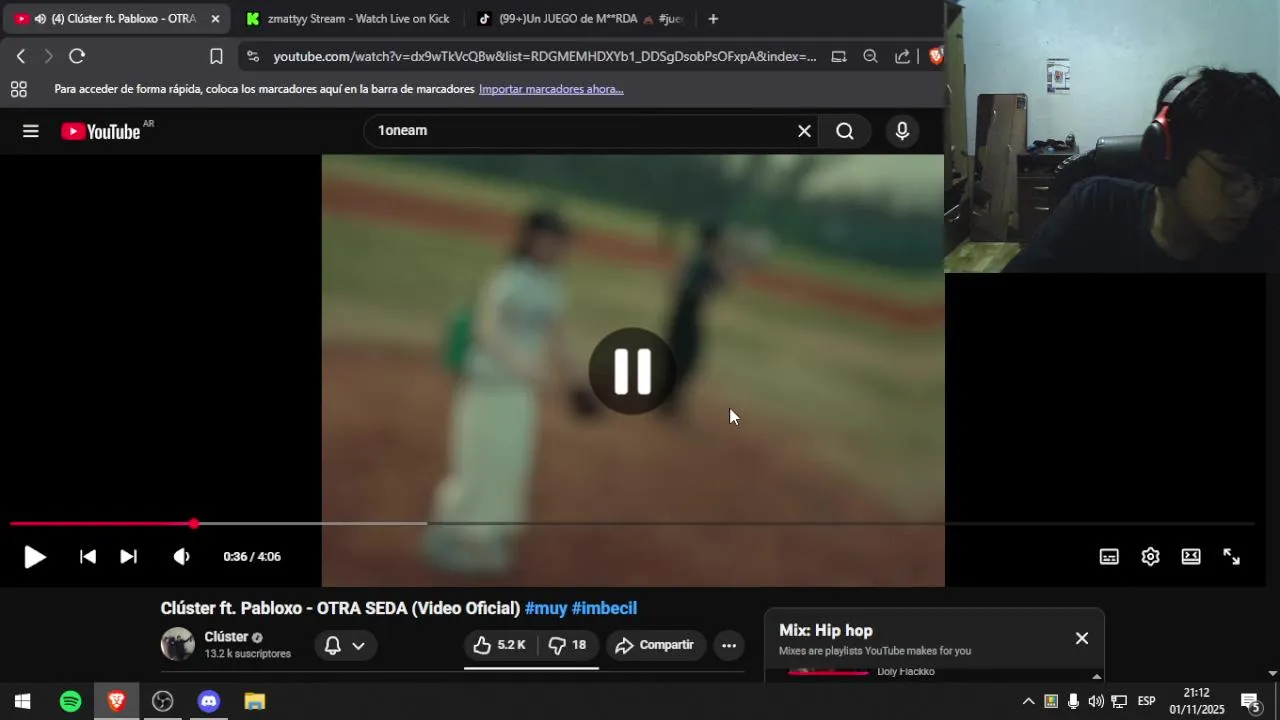Open the player settings gear
Viewport: 1280px width, 720px height.
click(x=1150, y=557)
